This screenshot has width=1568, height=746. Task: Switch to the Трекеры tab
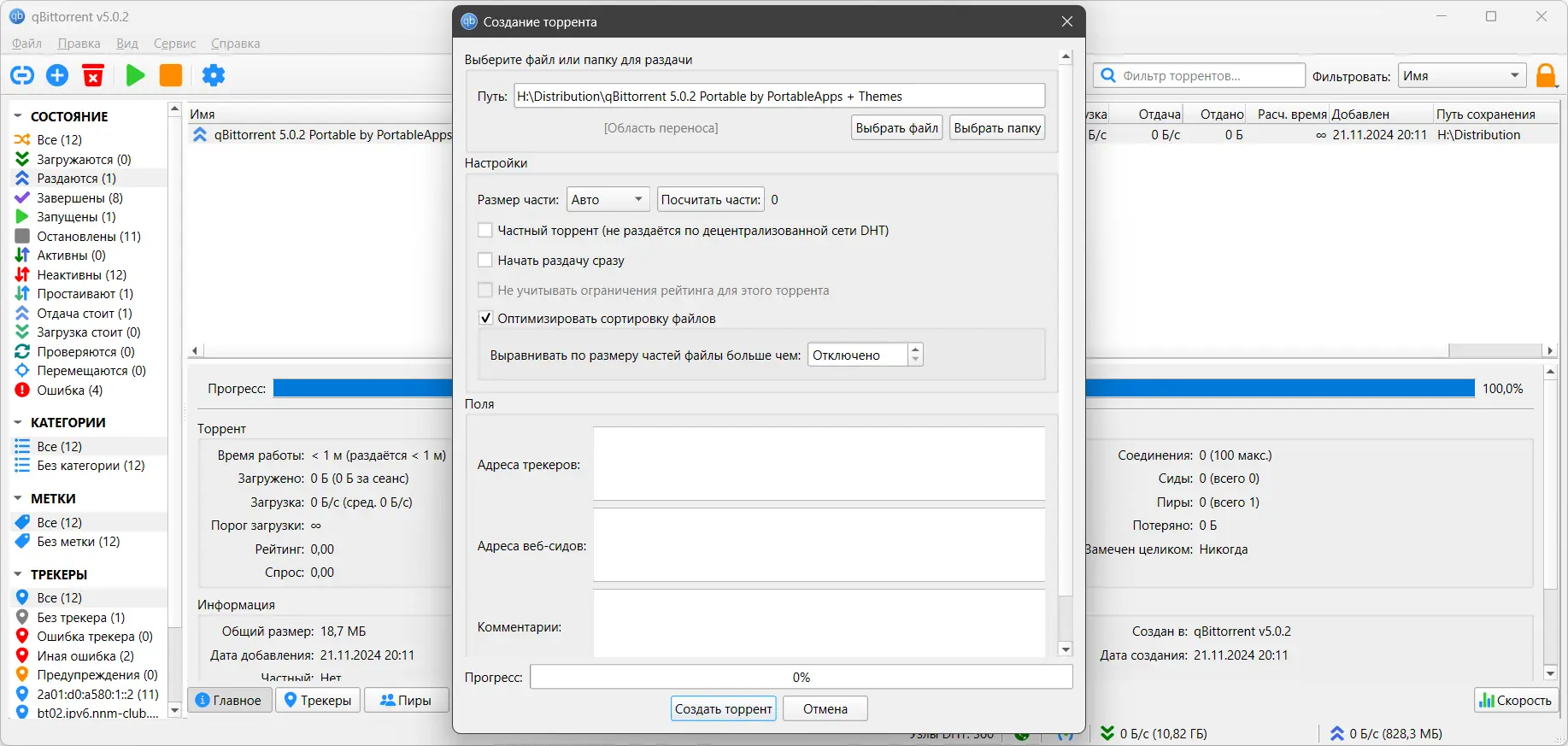(318, 700)
